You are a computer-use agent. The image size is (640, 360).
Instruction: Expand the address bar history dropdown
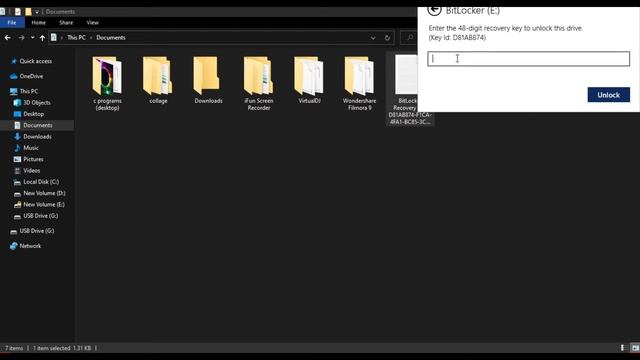pos(373,38)
